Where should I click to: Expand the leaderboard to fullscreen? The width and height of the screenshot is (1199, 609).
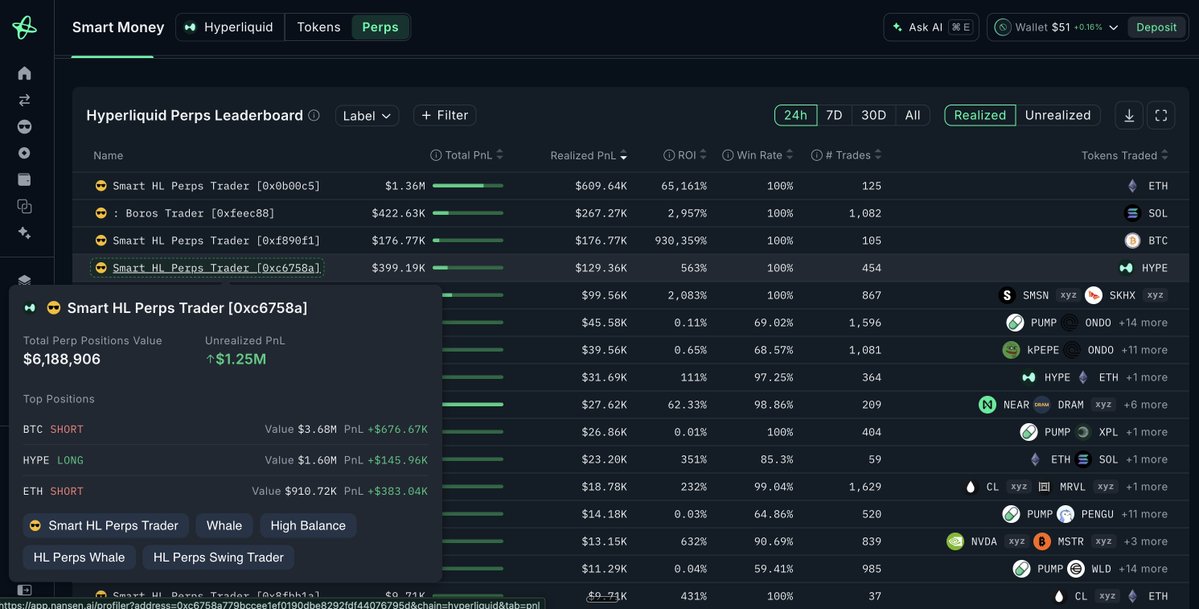(1161, 116)
